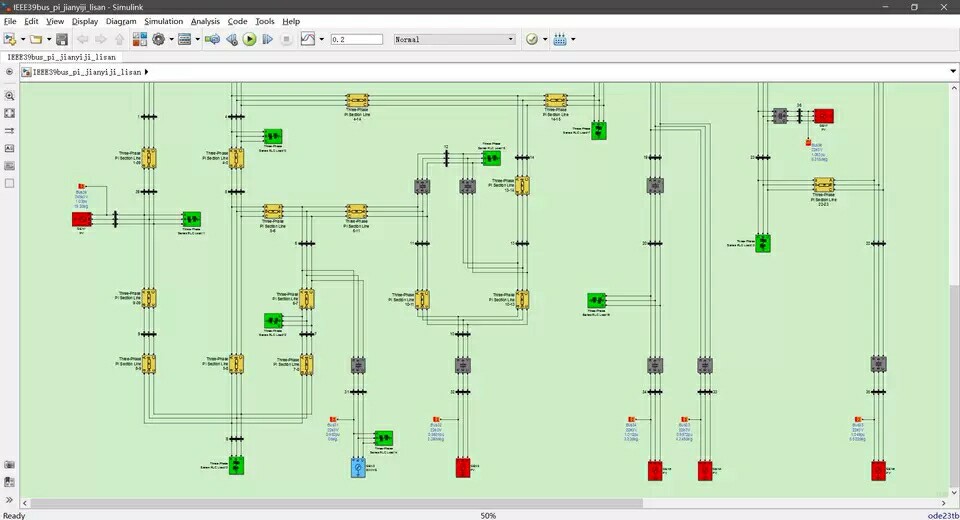Open the Code menu
This screenshot has width=960, height=520.
click(238, 21)
